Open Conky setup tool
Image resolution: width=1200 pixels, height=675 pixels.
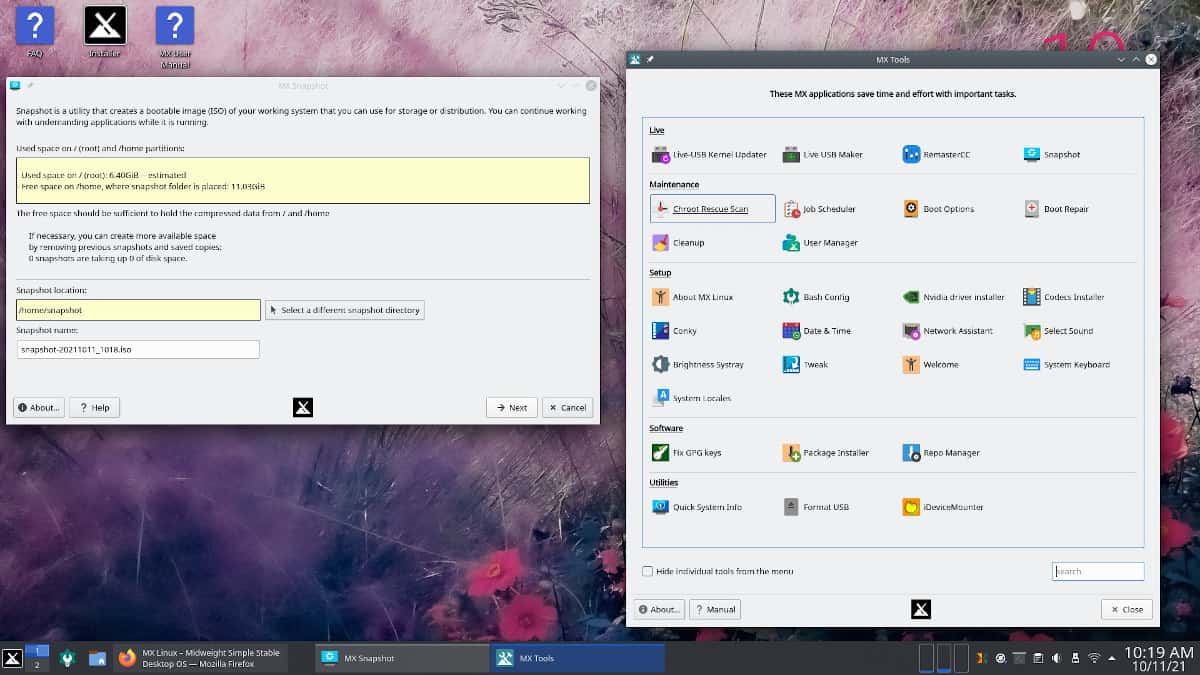click(x=674, y=331)
